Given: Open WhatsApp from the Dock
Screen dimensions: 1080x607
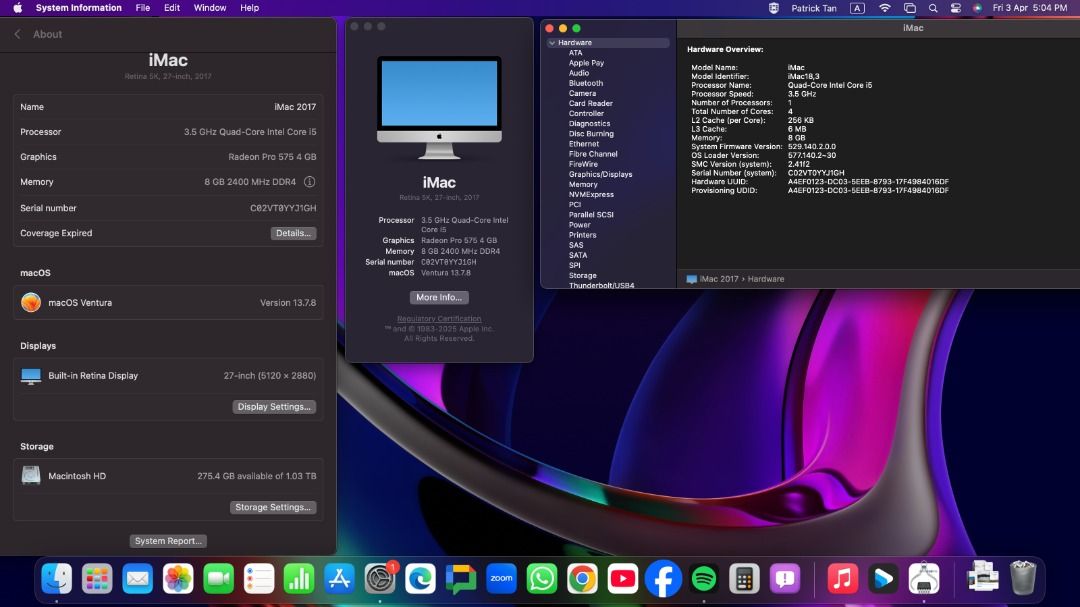Looking at the screenshot, I should pos(542,578).
